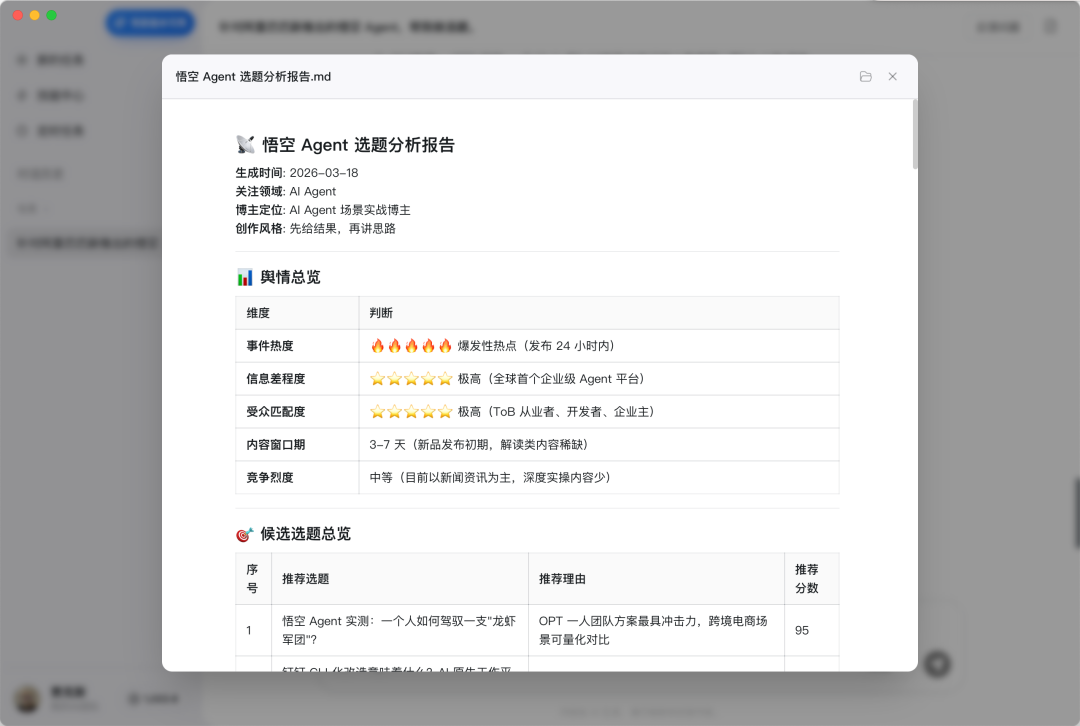Viewport: 1080px width, 726px height.
Task: Click the five-star rating in the 信息差程度 row
Action: pyautogui.click(x=411, y=379)
